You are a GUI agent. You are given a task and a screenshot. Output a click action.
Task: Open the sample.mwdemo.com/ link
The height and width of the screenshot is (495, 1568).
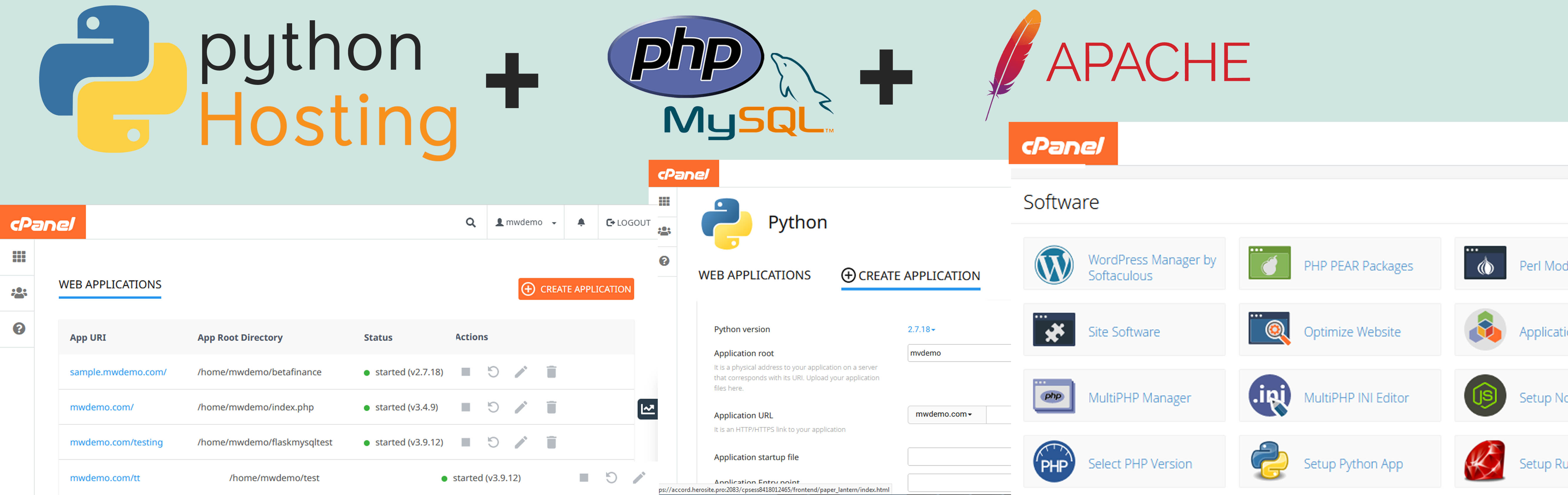pos(118,372)
